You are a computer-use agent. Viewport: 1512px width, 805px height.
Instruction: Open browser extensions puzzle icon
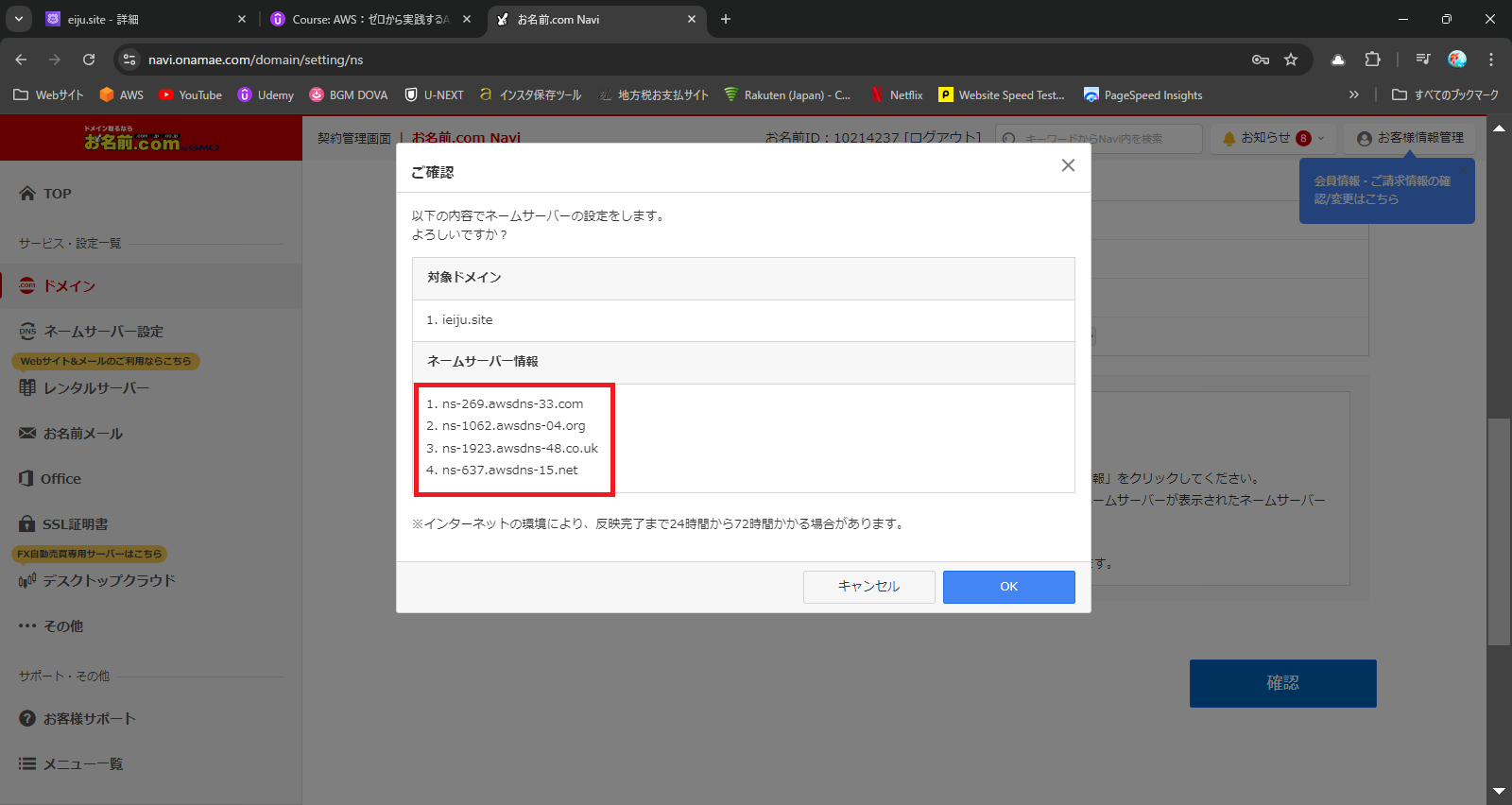[x=1372, y=60]
